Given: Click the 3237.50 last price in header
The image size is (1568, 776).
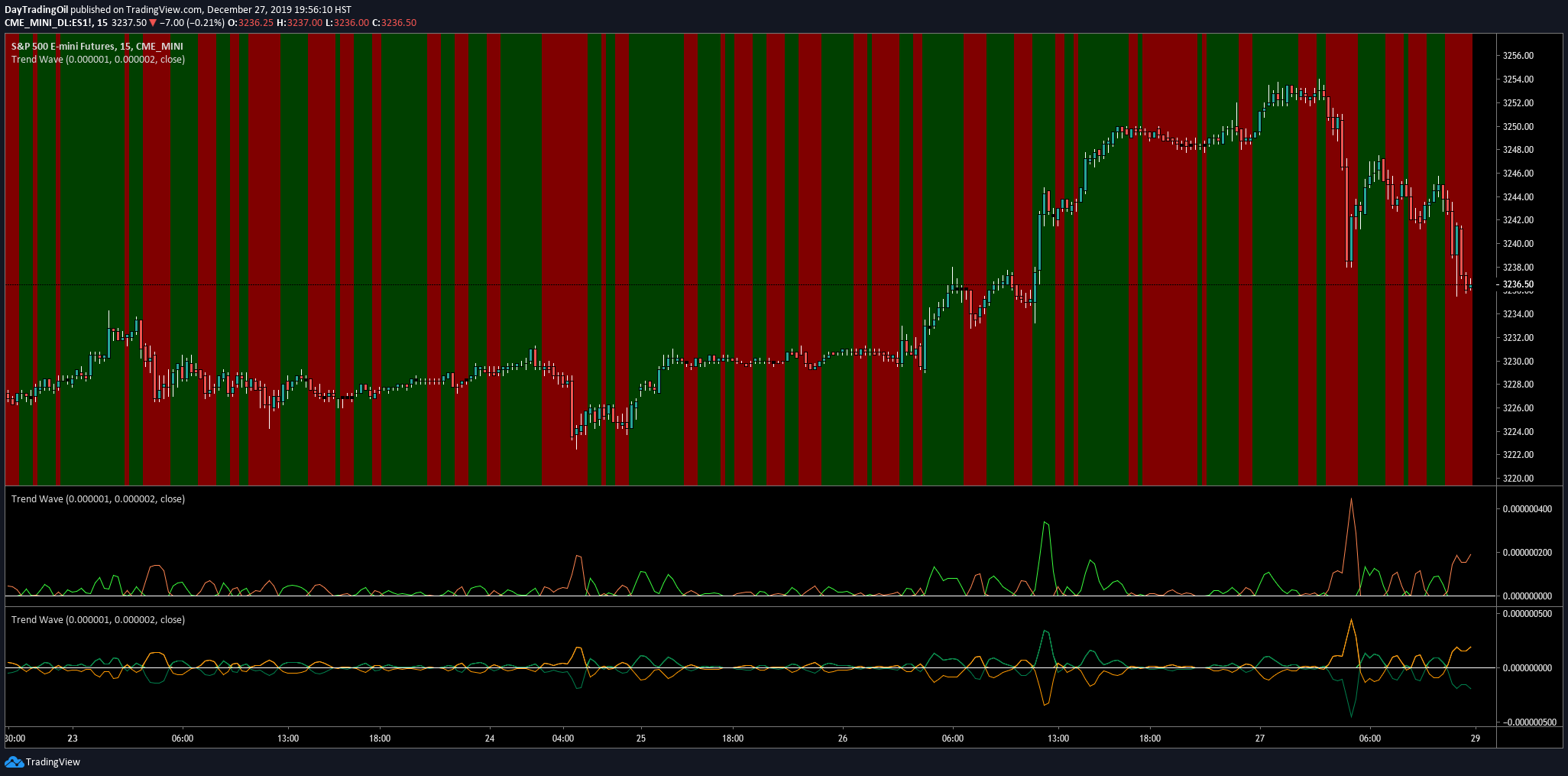Looking at the screenshot, I should point(128,23).
